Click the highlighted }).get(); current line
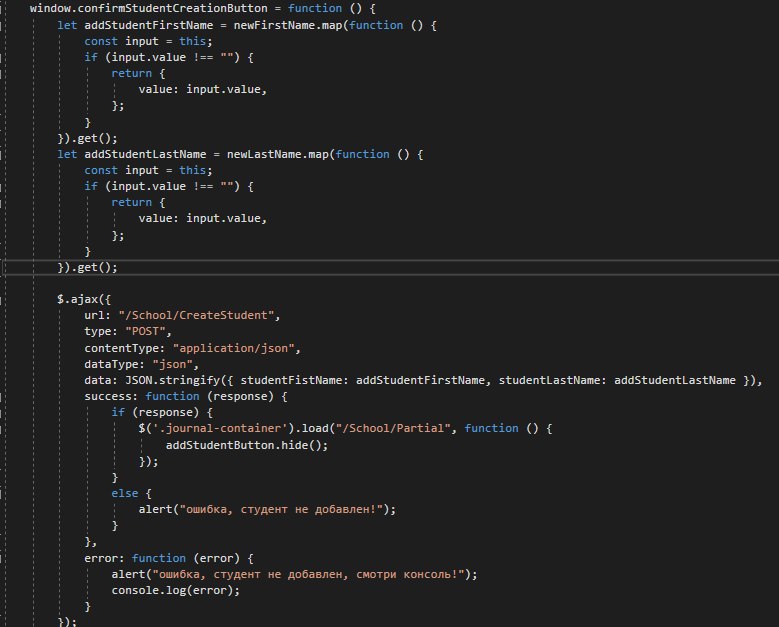Image resolution: width=779 pixels, height=627 pixels. click(87, 267)
